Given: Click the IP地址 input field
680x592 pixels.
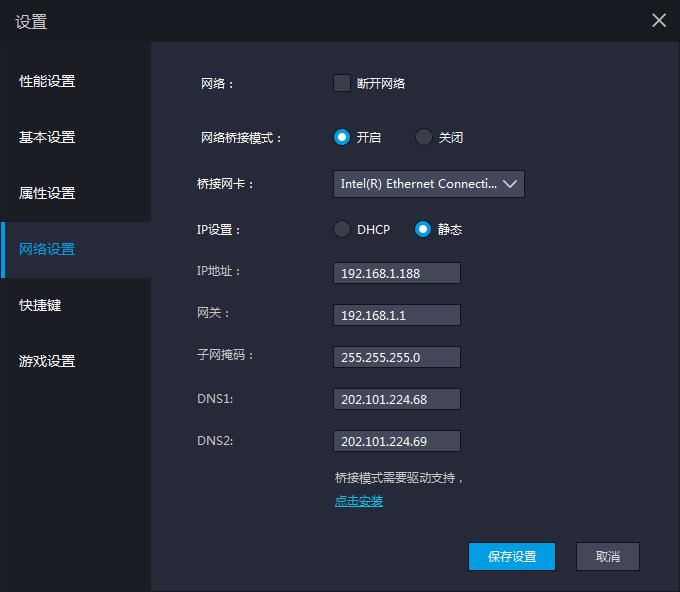Looking at the screenshot, I should (x=397, y=273).
